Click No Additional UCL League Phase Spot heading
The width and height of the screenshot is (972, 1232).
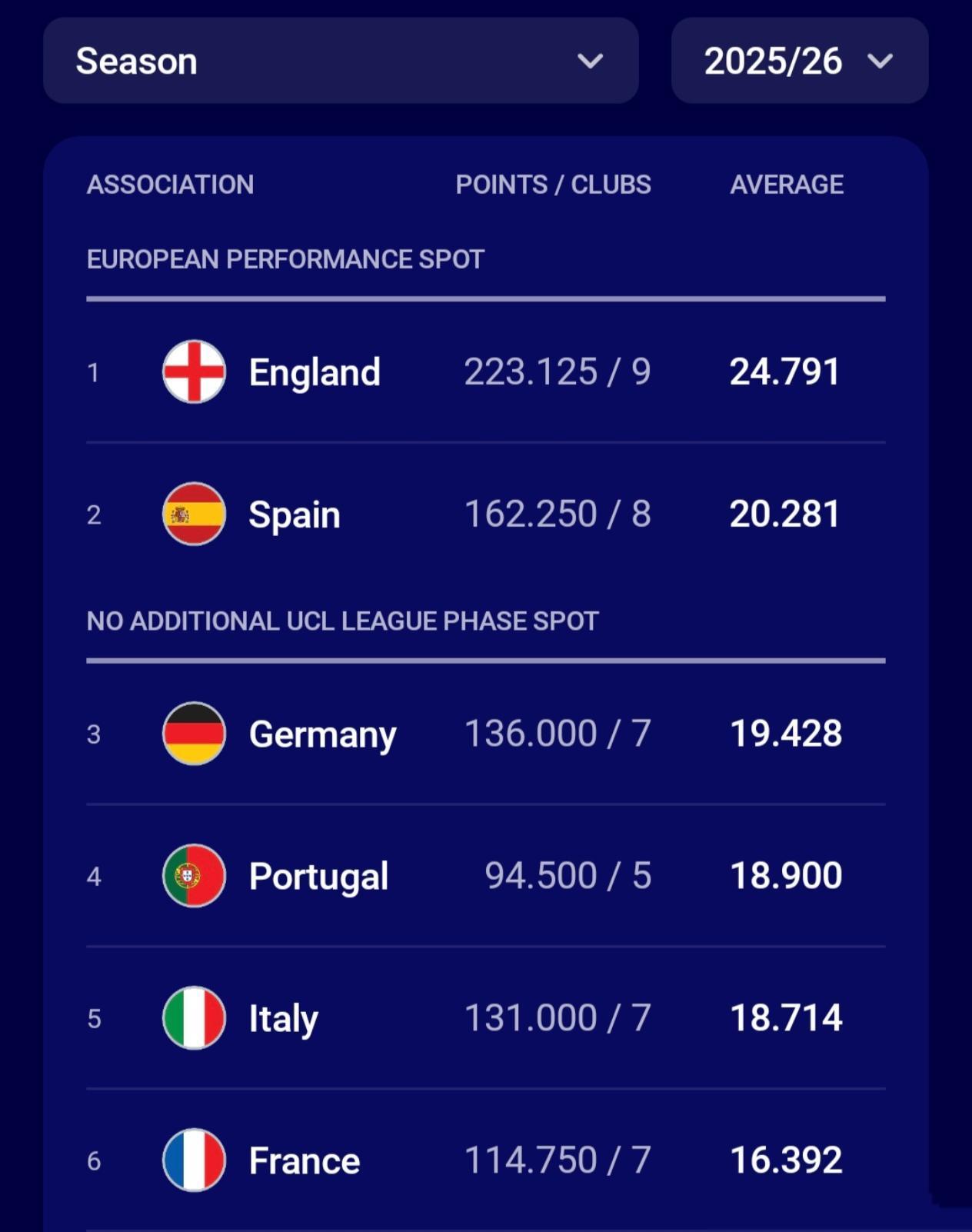click(342, 621)
